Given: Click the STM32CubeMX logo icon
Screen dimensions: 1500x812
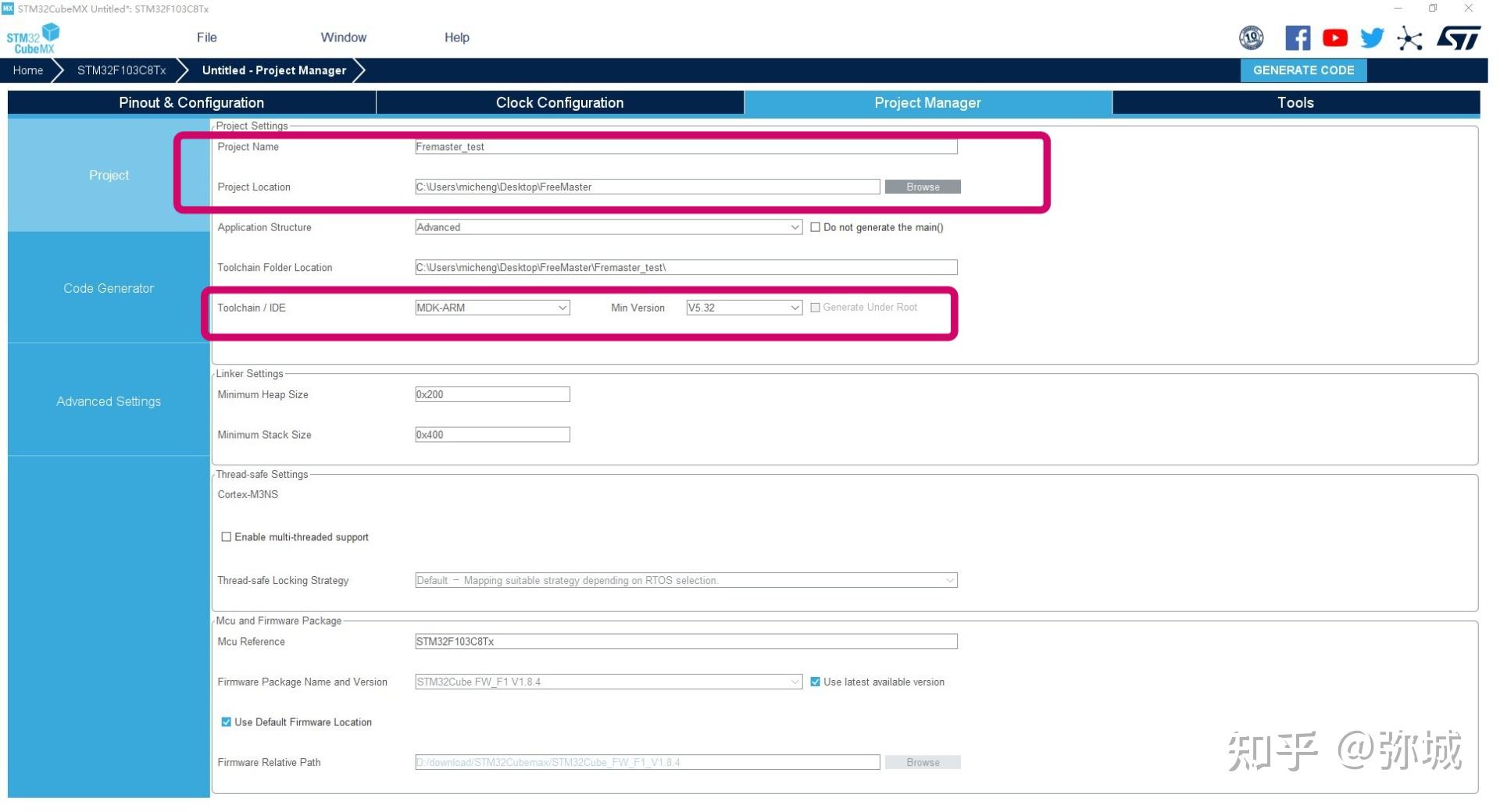Looking at the screenshot, I should tap(33, 38).
